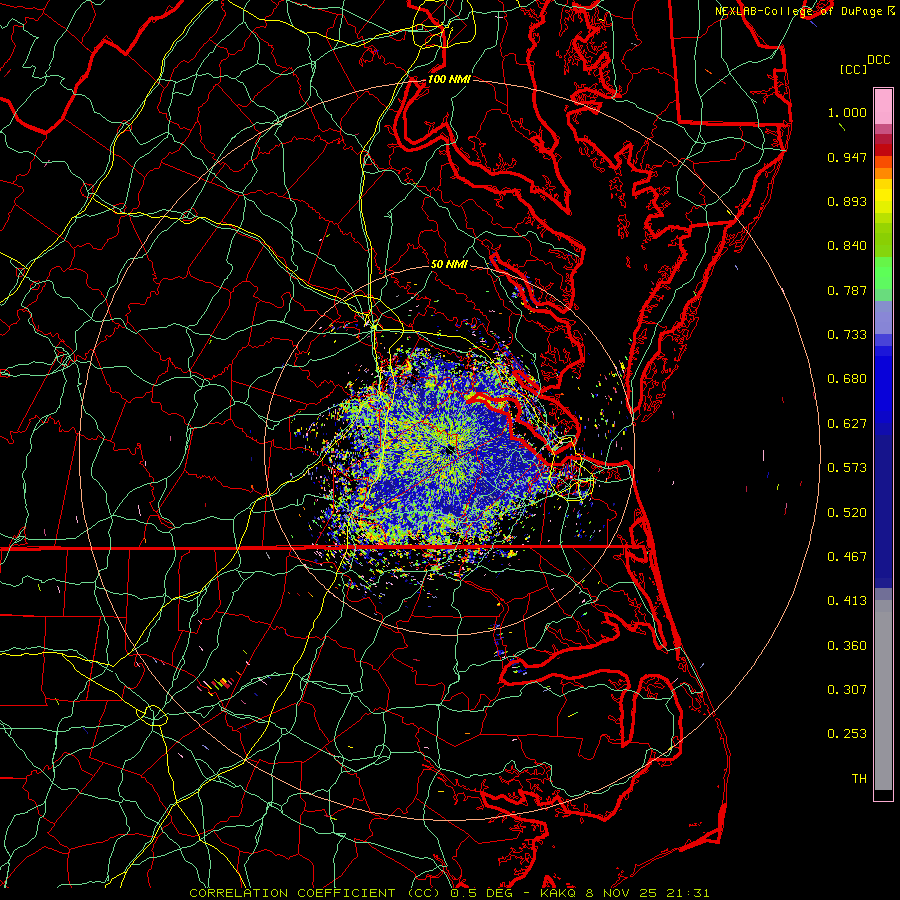Click the 0.573 scale value

(847, 468)
